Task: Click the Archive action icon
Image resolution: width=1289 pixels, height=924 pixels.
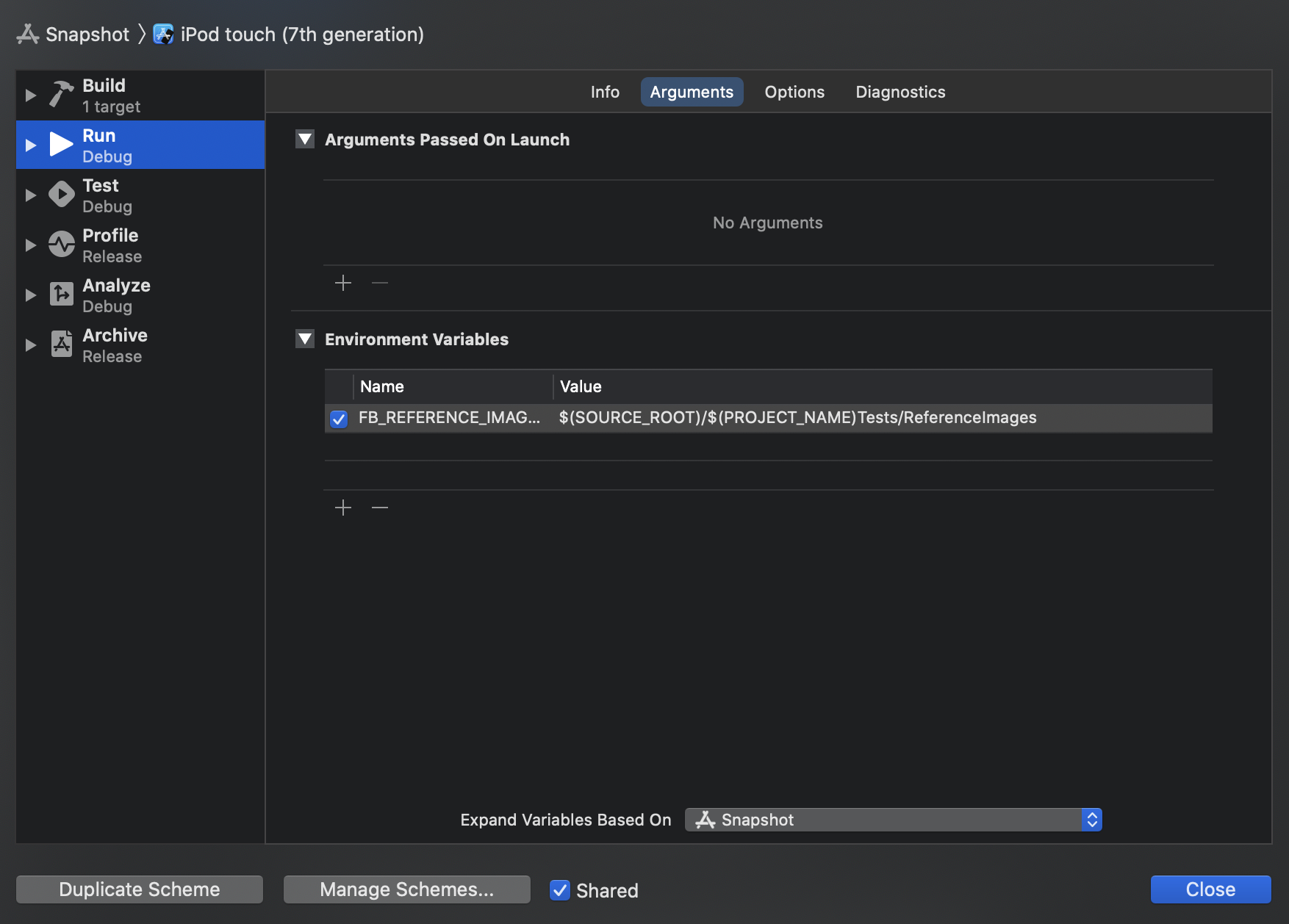Action: point(62,344)
